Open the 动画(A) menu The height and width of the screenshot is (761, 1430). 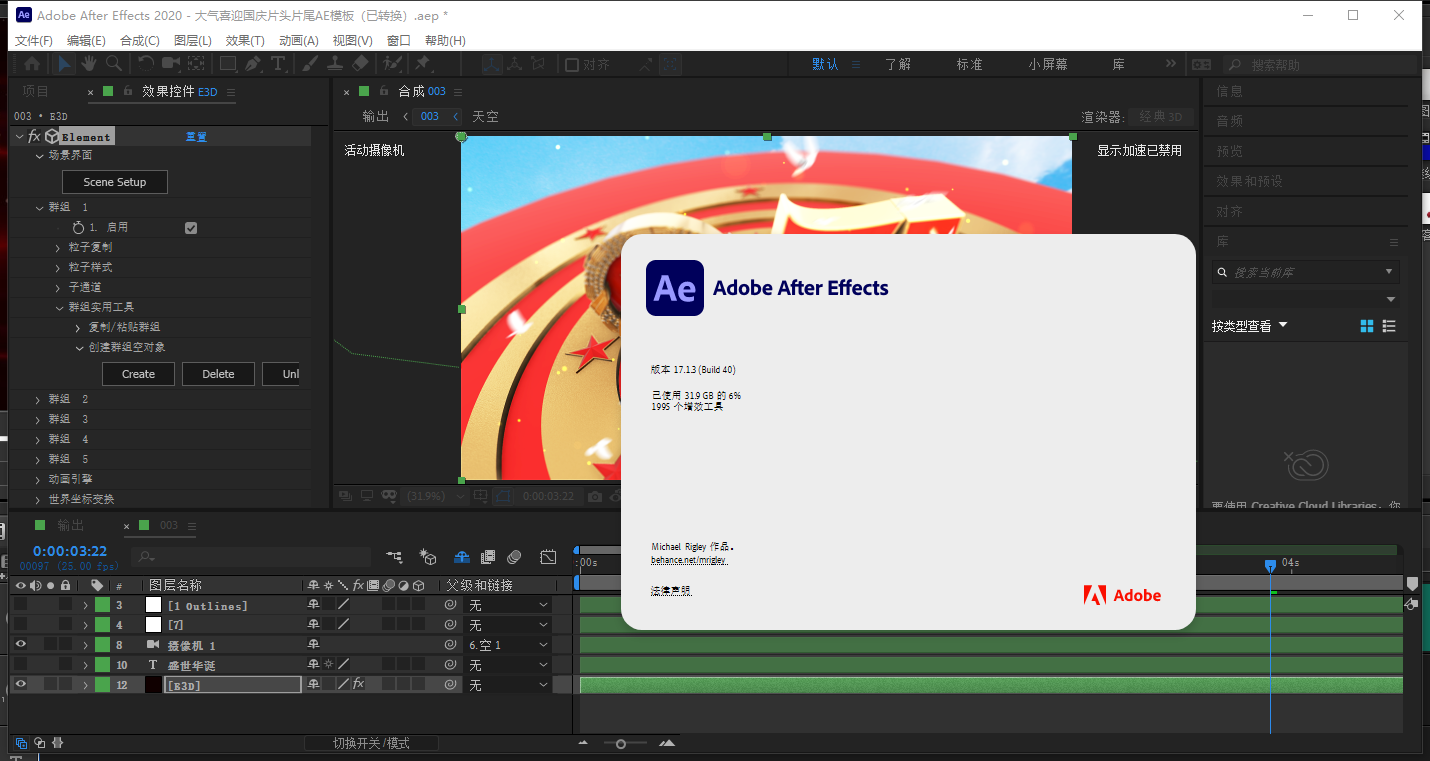point(298,41)
